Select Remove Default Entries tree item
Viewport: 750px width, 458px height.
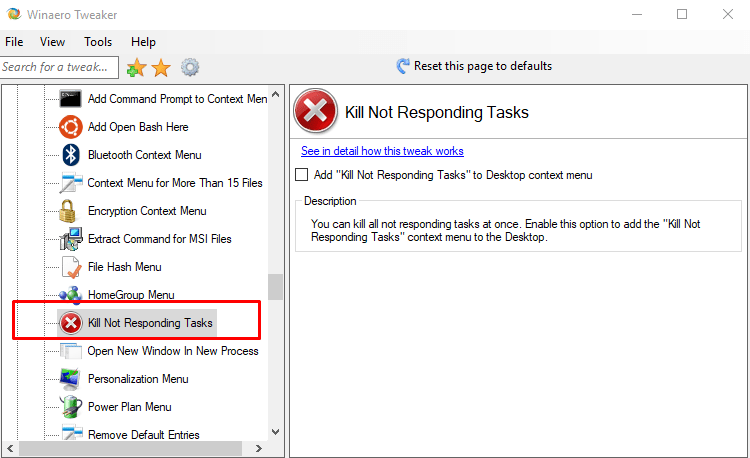pos(143,435)
